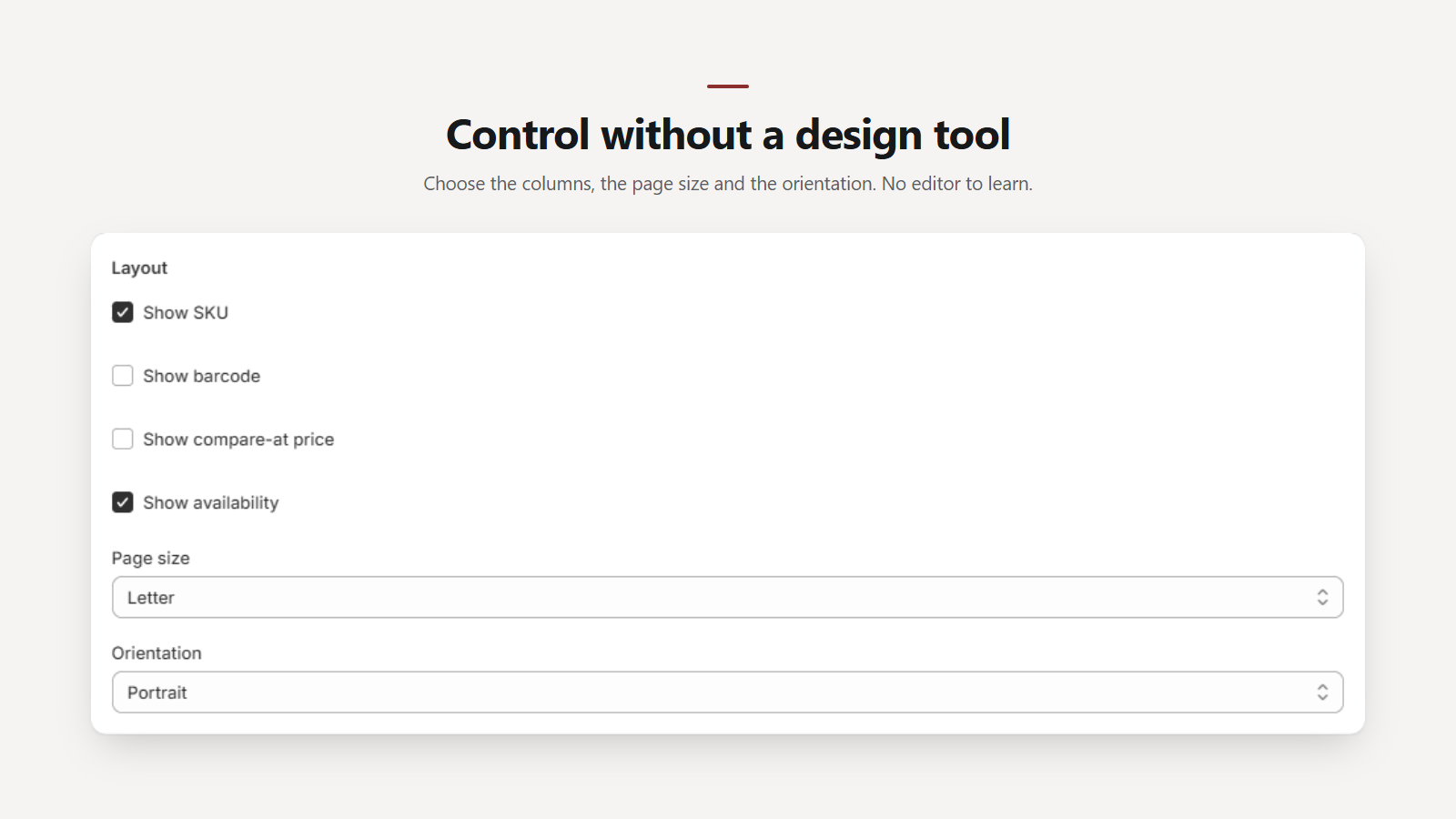Click the "Show compare-at price" label text
This screenshot has width=1456, height=819.
[238, 440]
